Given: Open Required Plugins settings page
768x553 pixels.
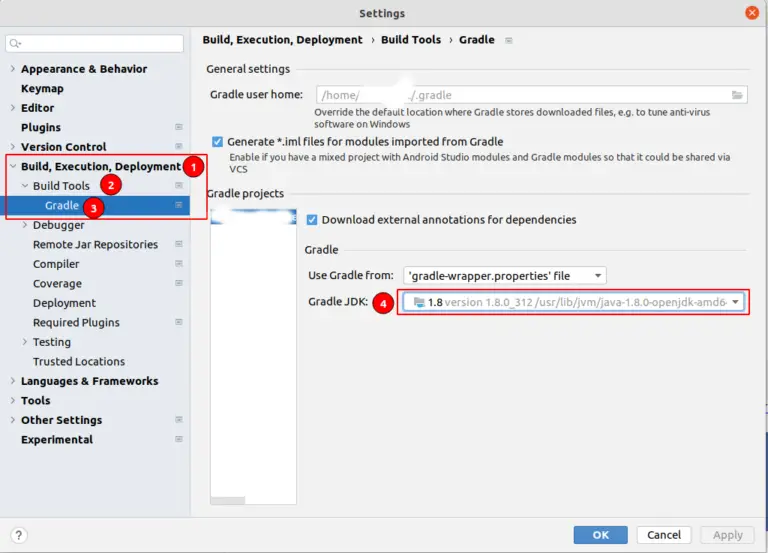Looking at the screenshot, I should pos(76,322).
